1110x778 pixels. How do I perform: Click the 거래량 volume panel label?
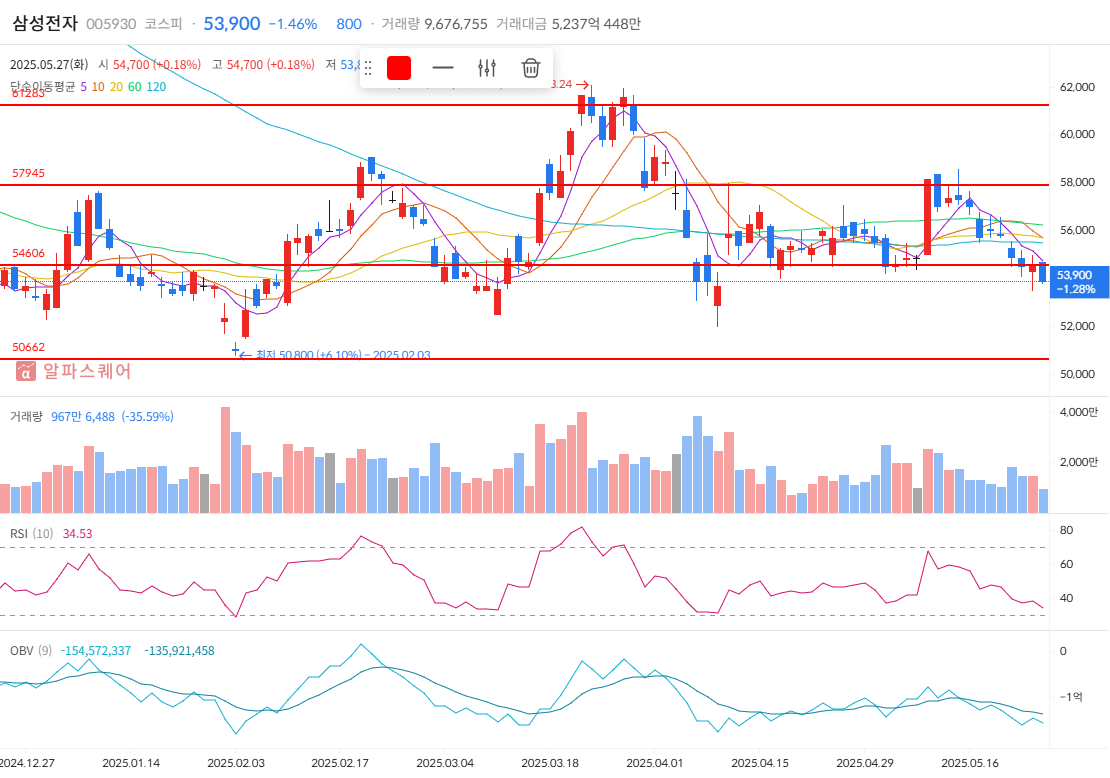(x=26, y=416)
